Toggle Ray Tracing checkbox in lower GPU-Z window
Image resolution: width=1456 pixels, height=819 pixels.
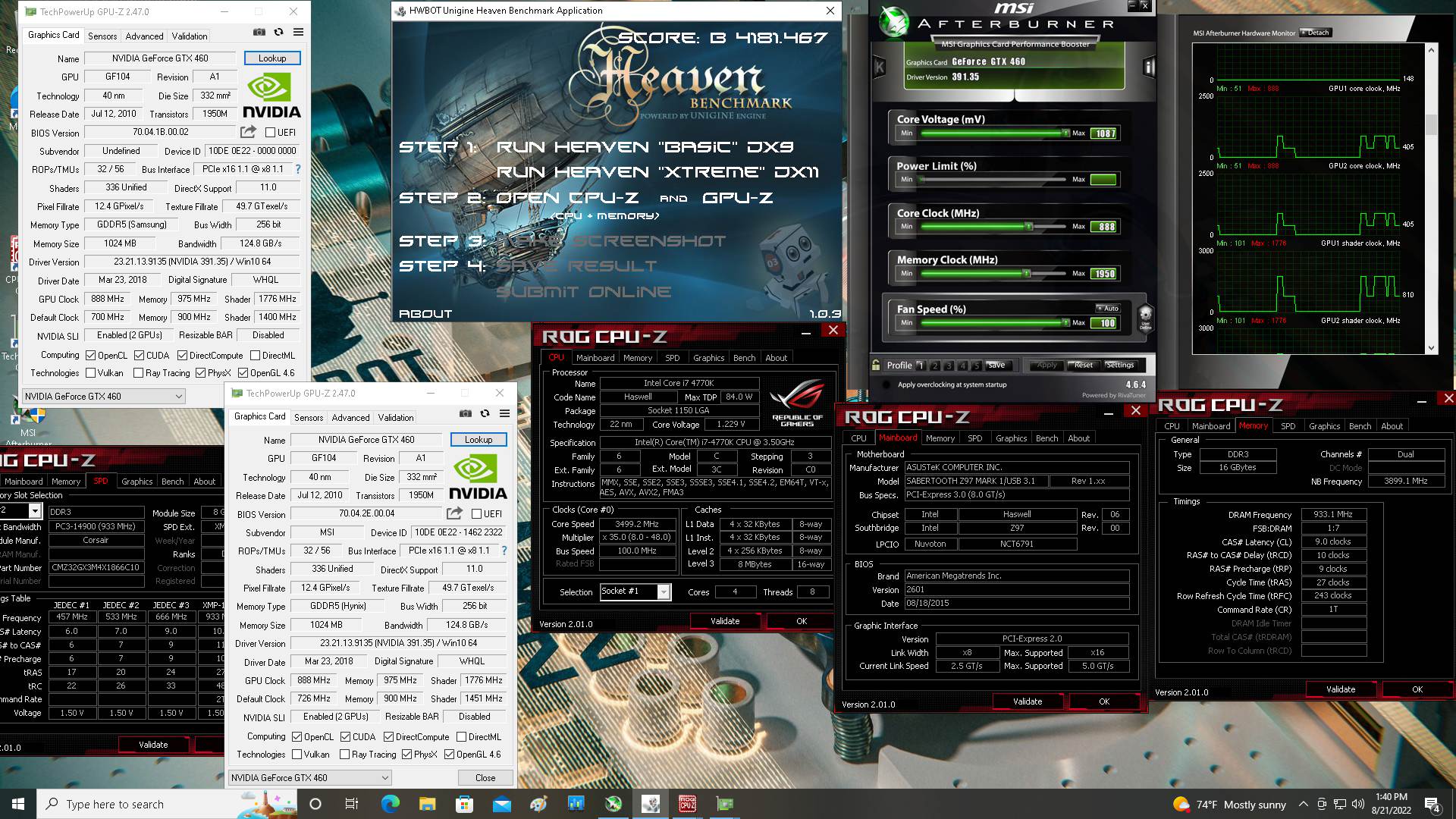tap(344, 755)
